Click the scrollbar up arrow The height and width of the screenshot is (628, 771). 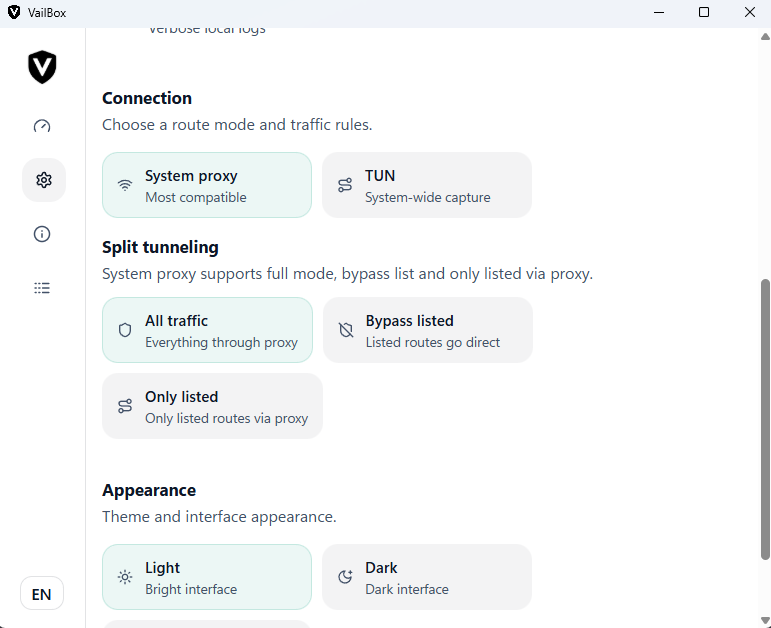tap(765, 36)
